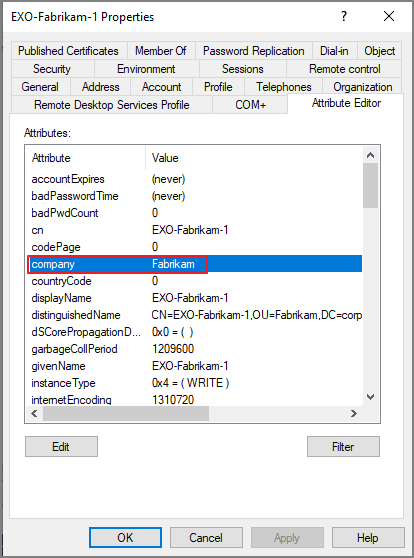This screenshot has height=558, width=414.
Task: Click the Edit button
Action: click(x=61, y=447)
